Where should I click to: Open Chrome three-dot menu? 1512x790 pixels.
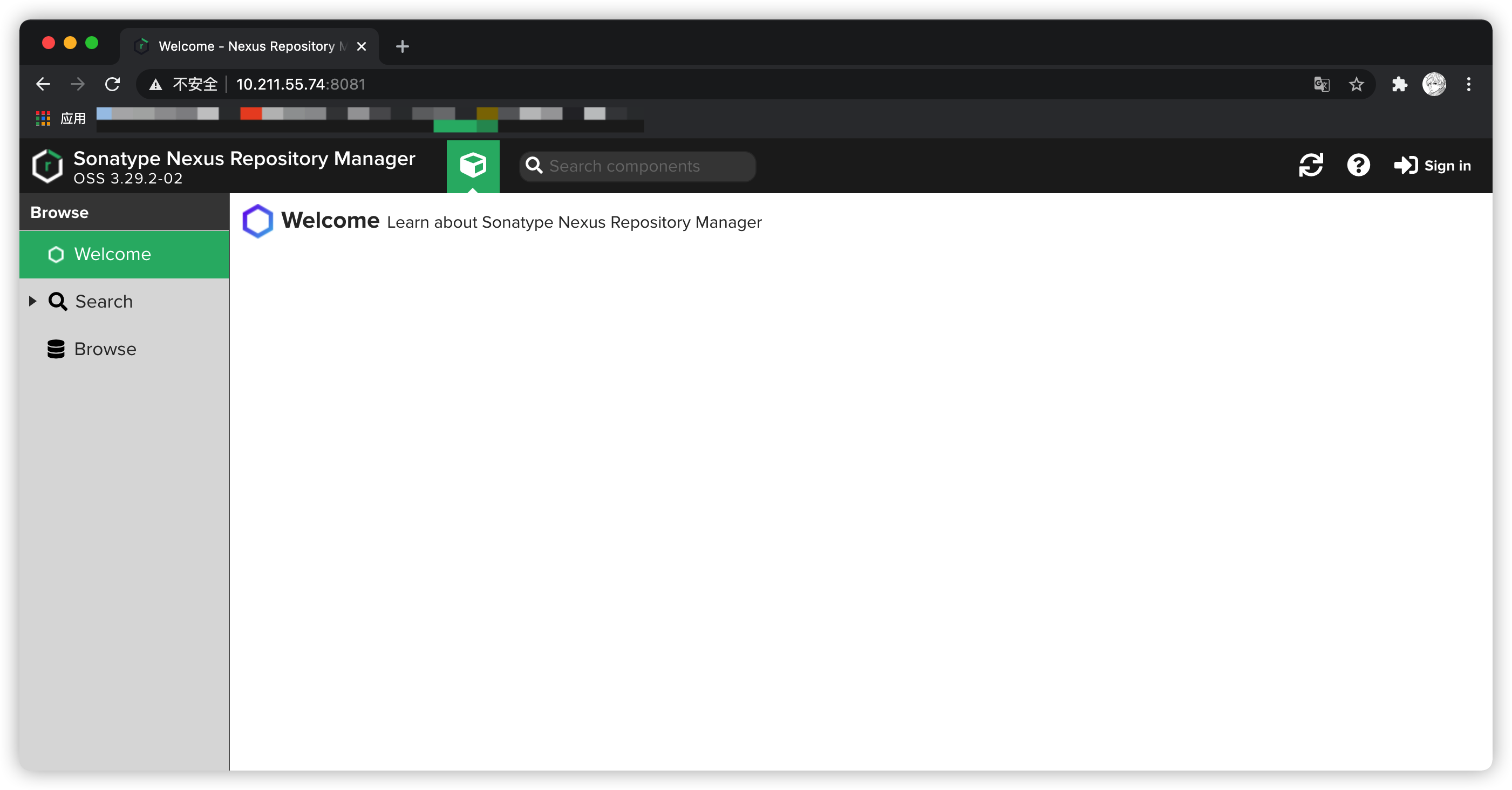1469,85
